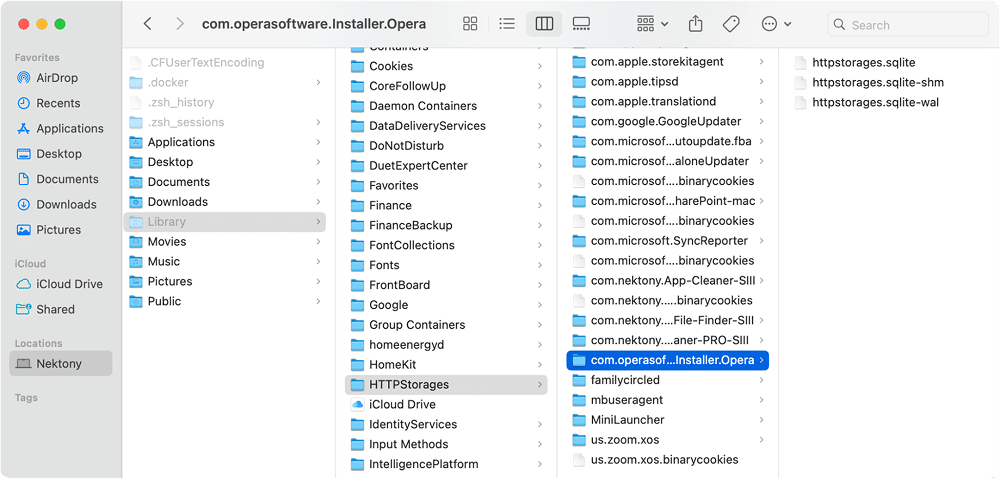1000x479 pixels.
Task: Expand the us.zoom.xos folder chevron
Action: click(x=761, y=440)
